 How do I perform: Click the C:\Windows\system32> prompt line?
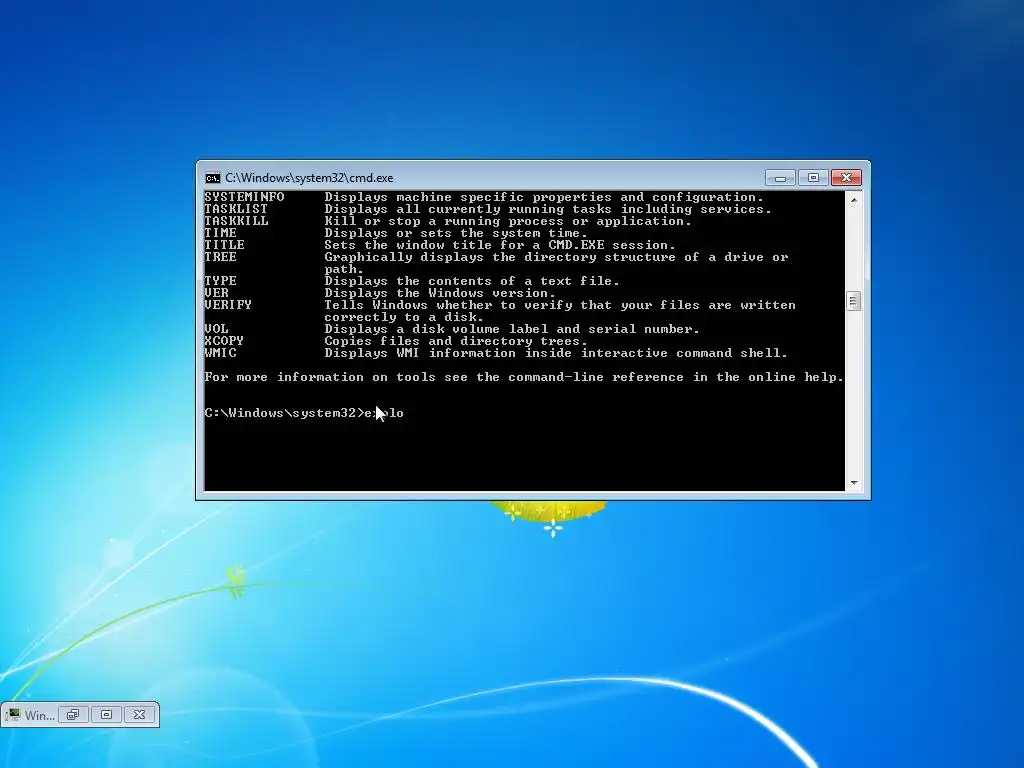(x=304, y=413)
